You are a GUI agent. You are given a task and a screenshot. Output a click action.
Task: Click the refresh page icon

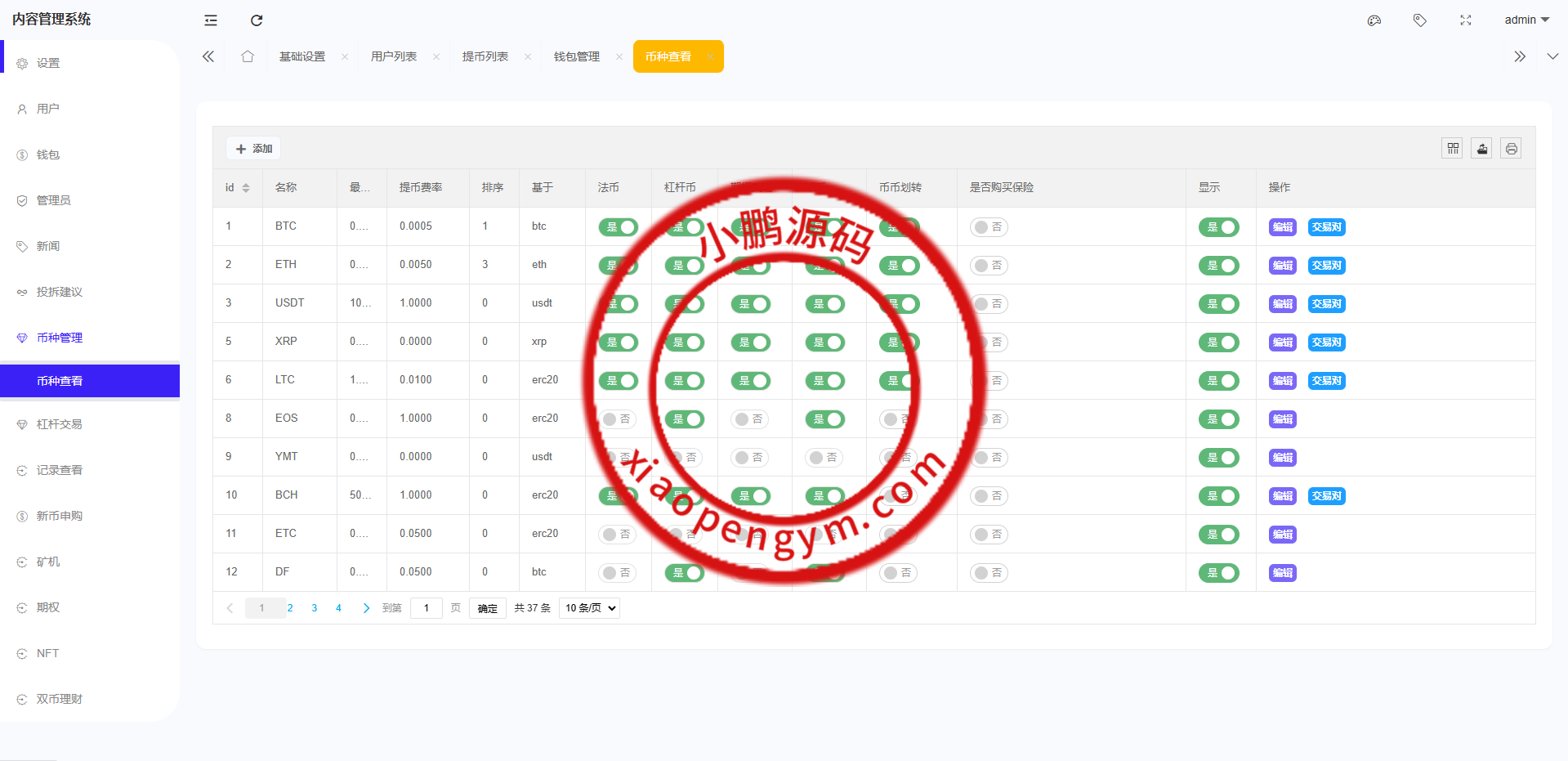tap(257, 20)
